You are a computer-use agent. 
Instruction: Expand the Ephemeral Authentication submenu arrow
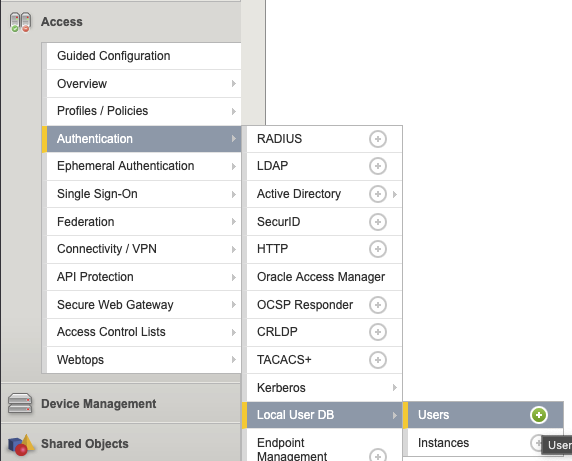pyautogui.click(x=234, y=166)
